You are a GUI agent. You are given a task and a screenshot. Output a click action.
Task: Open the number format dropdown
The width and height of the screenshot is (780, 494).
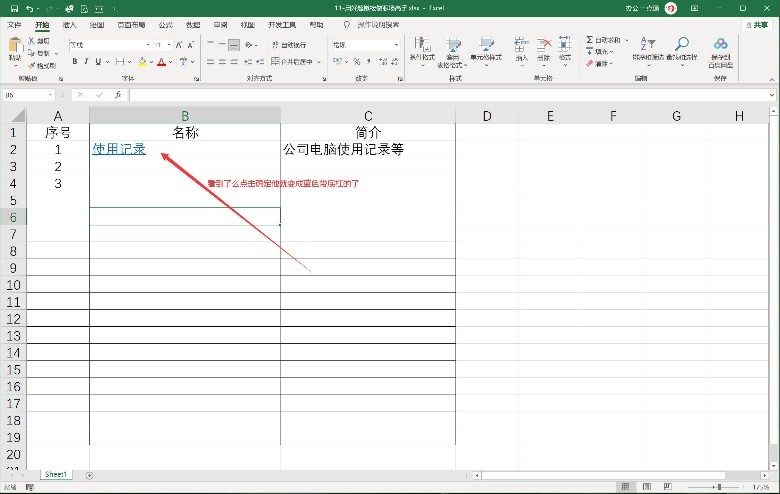pyautogui.click(x=396, y=45)
